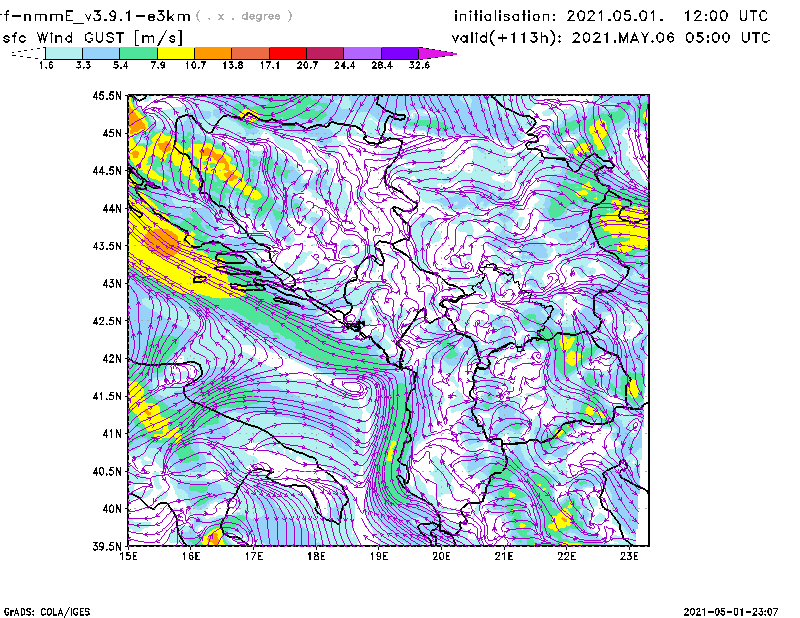Viewport: 800px width, 618px height.
Task: Click the "43.5N" latitude label
Action: click(107, 246)
